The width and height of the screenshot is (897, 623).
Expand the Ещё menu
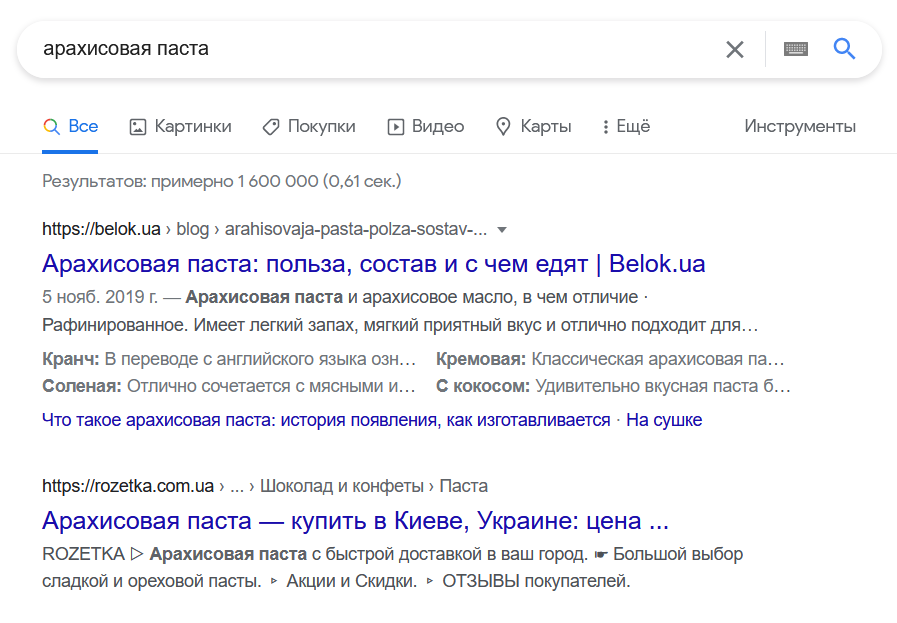626,126
